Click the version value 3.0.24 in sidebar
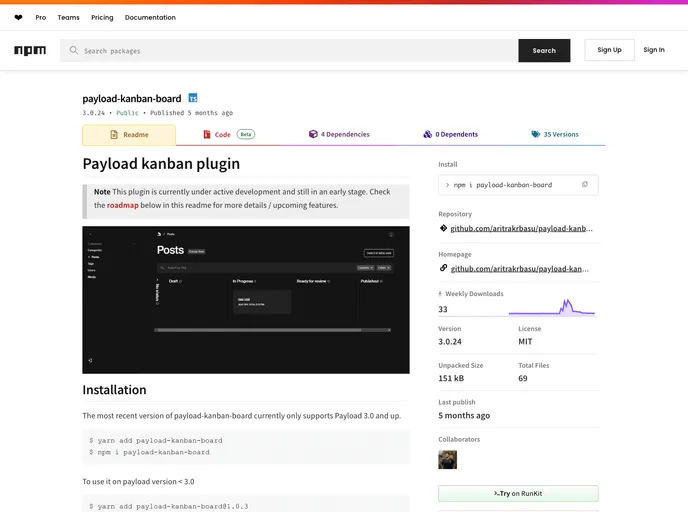 click(x=450, y=341)
